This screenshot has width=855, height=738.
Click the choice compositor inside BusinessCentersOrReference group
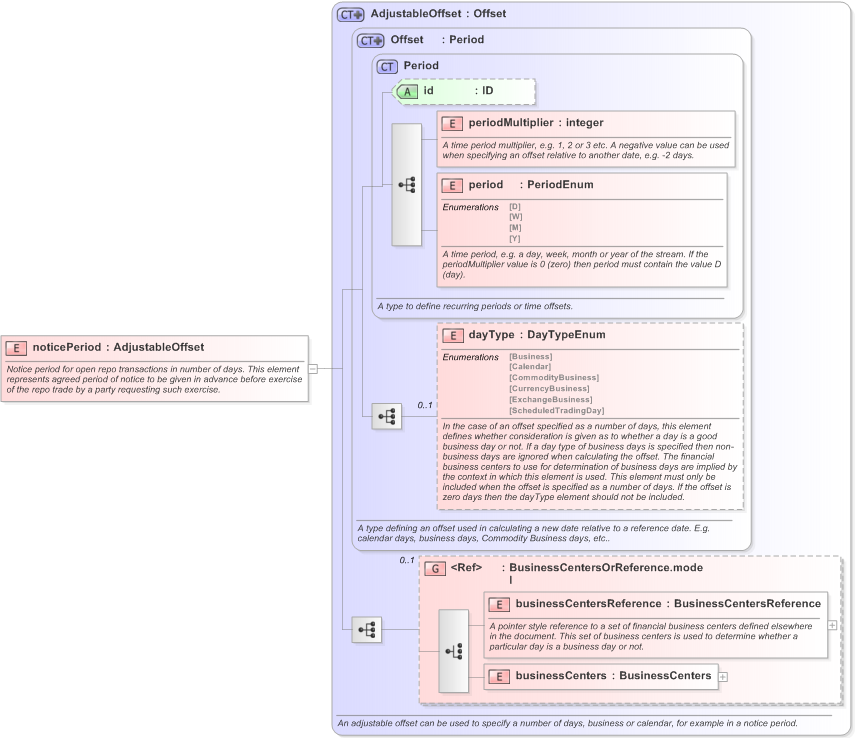click(x=454, y=651)
